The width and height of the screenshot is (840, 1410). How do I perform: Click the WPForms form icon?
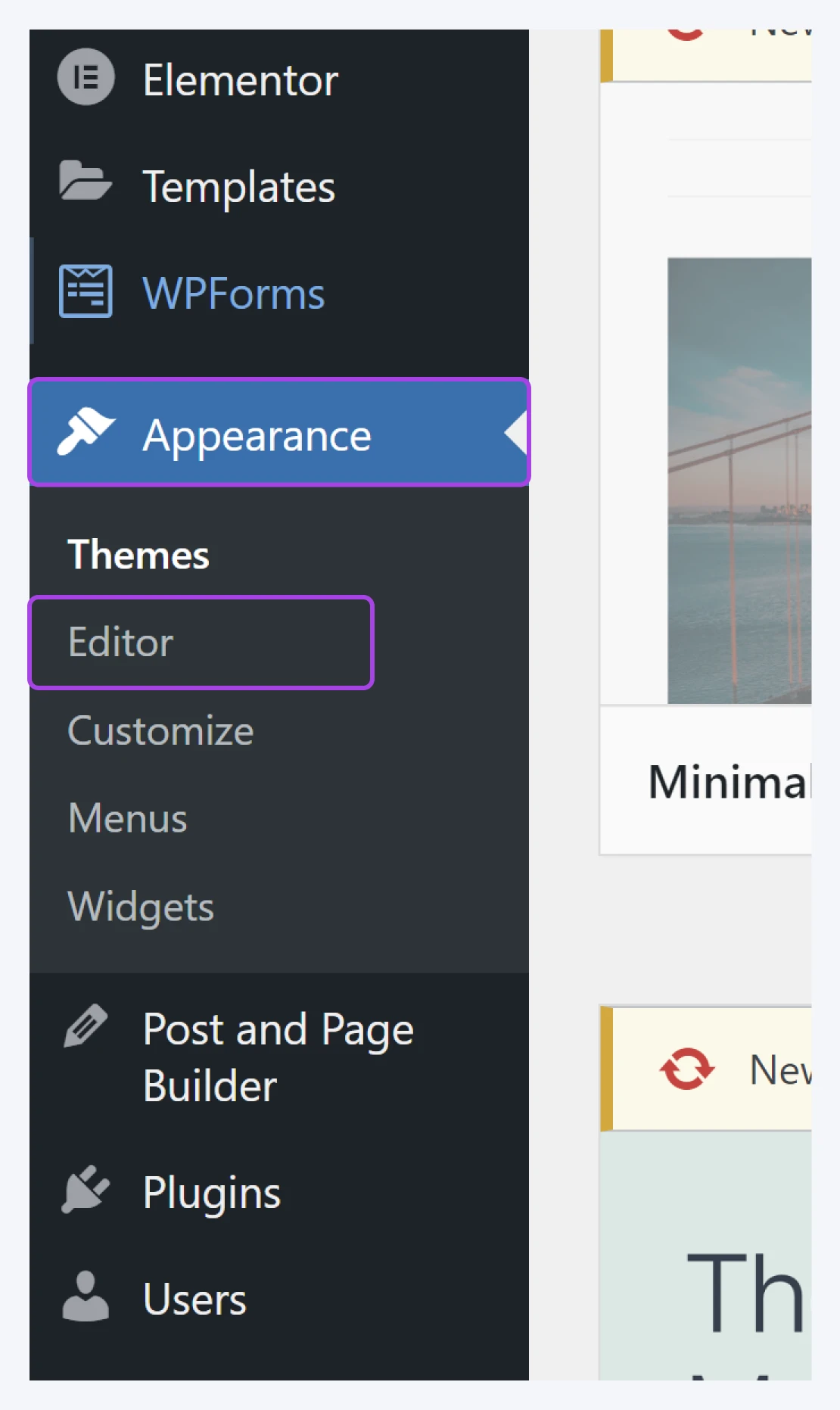tap(86, 291)
